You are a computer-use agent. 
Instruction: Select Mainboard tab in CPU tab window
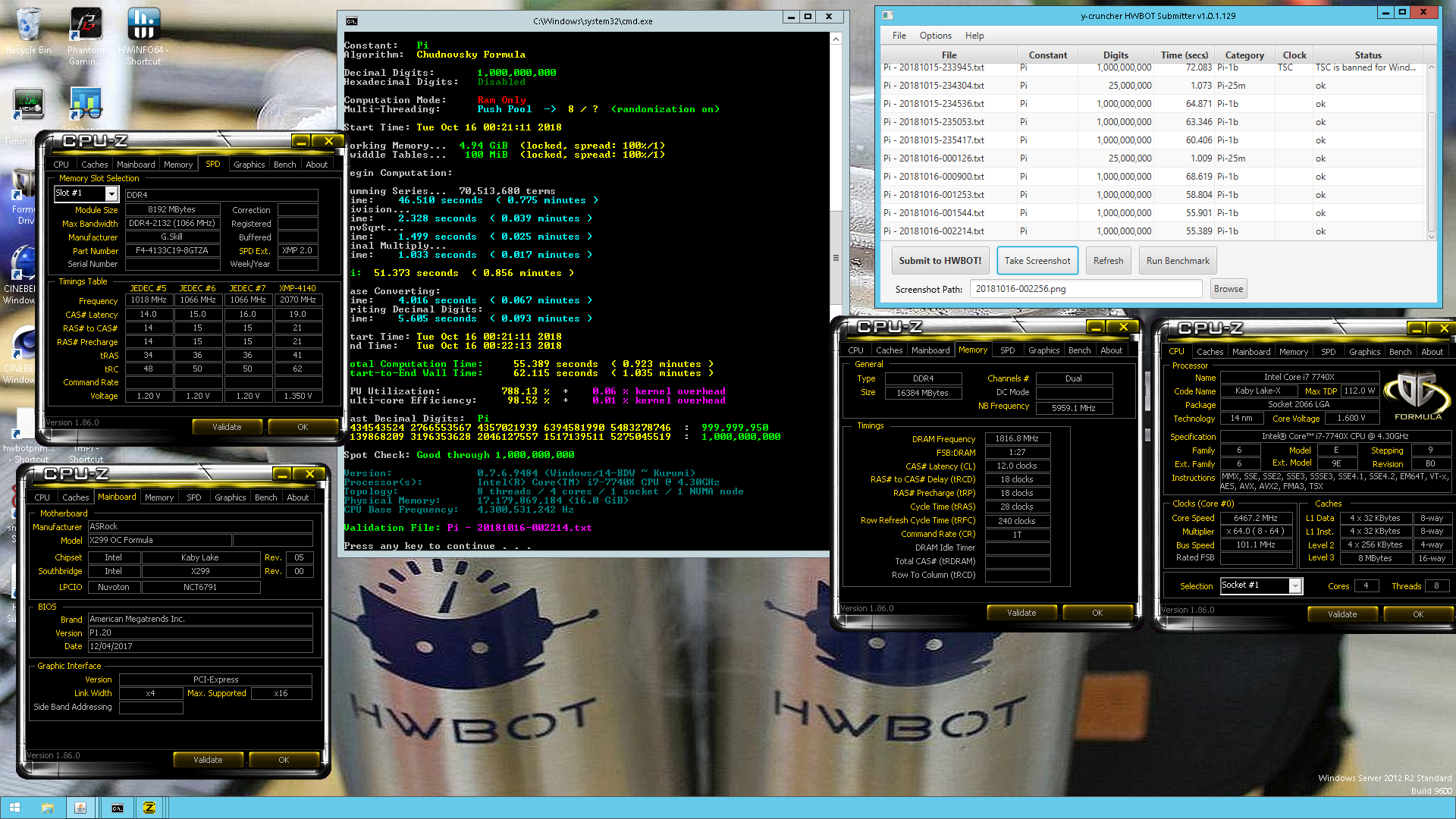click(1250, 352)
